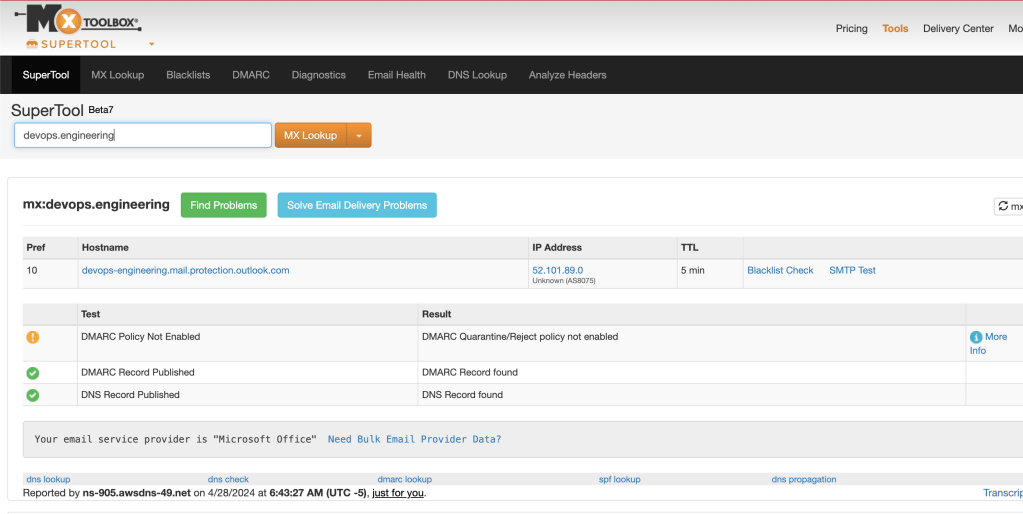This screenshot has width=1023, height=514.
Task: Click the Blacklist Check link
Action: pos(780,270)
